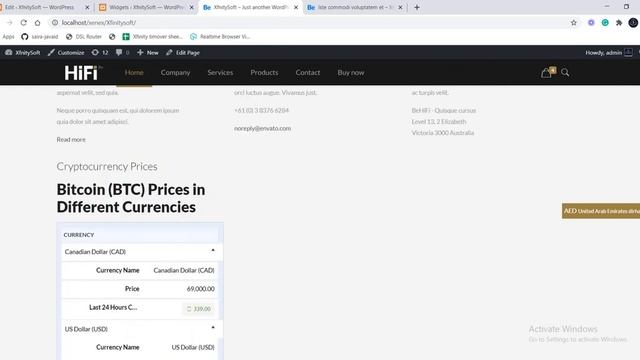The height and width of the screenshot is (360, 640).
Task: Click the +61 (0) 3 8376 6284 phone number
Action: [x=261, y=111]
